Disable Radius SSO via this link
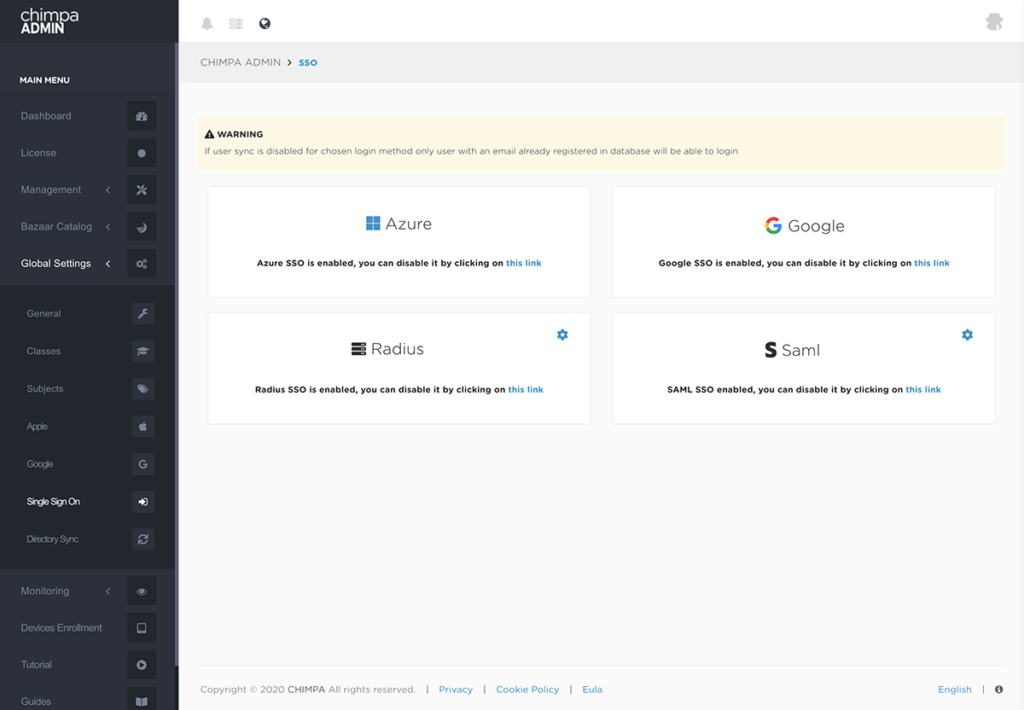 (x=526, y=389)
